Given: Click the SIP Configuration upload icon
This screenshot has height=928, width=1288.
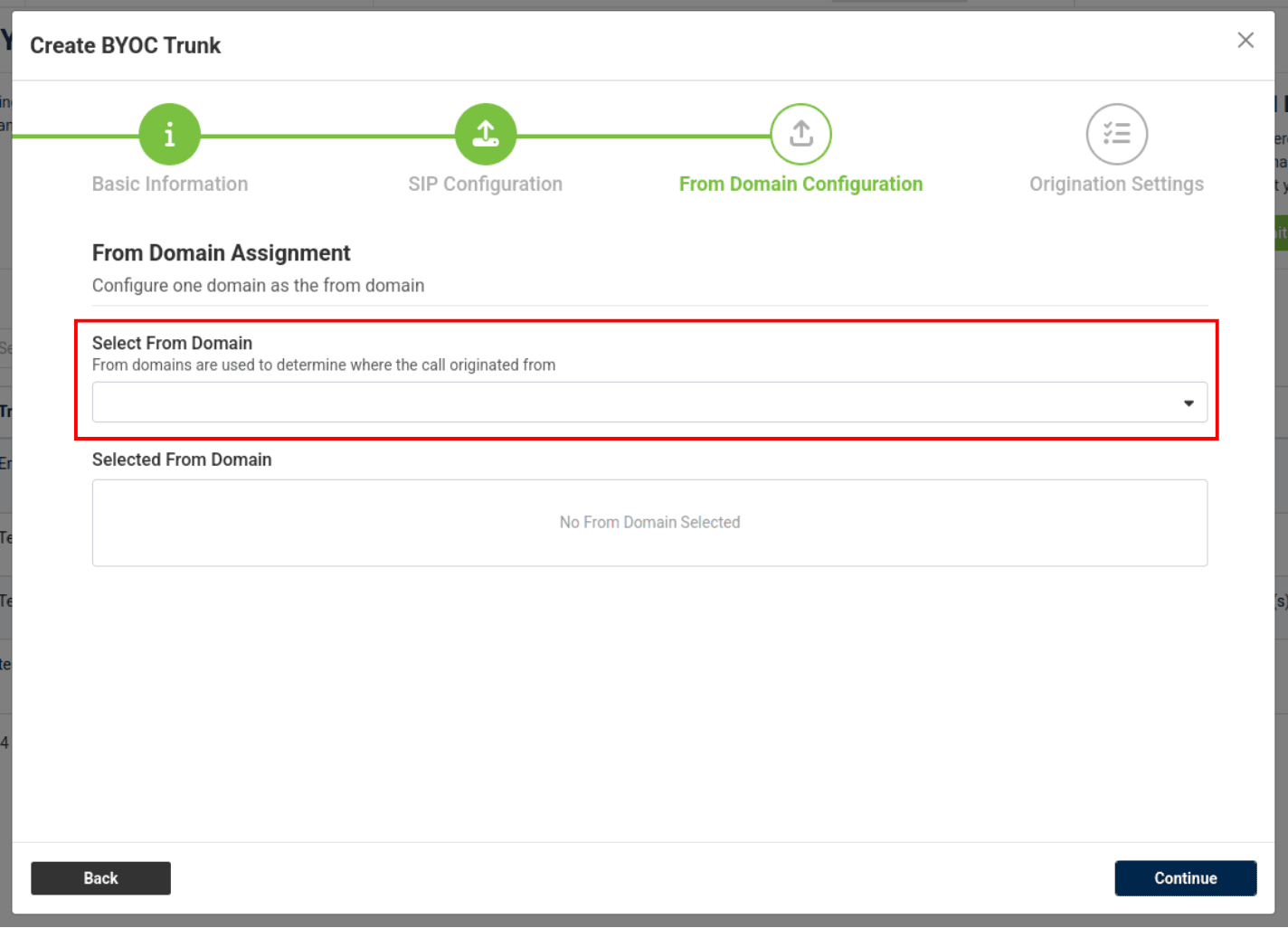Looking at the screenshot, I should click(x=486, y=135).
